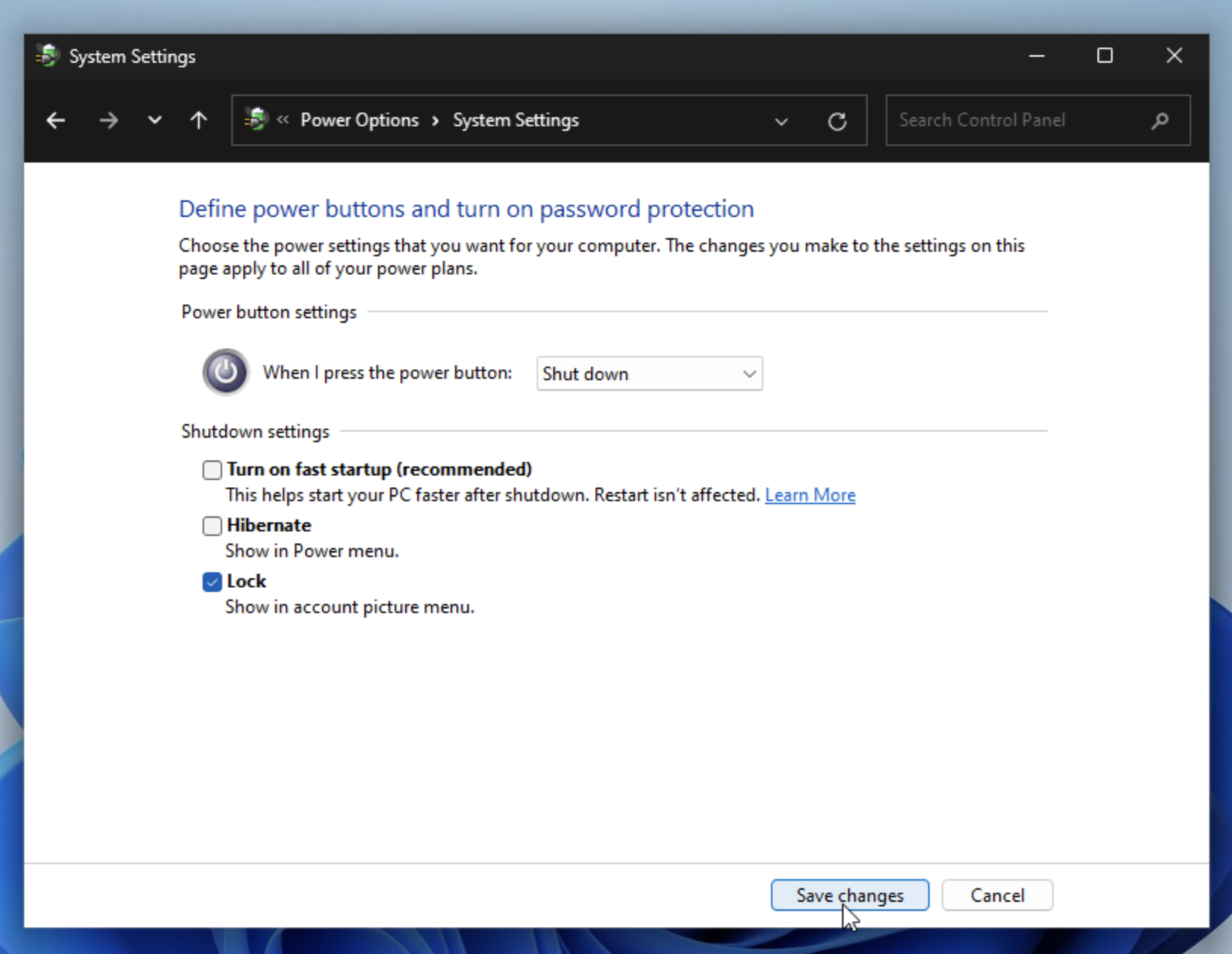Go back with the left arrow
This screenshot has width=1232, height=954.
click(x=56, y=120)
